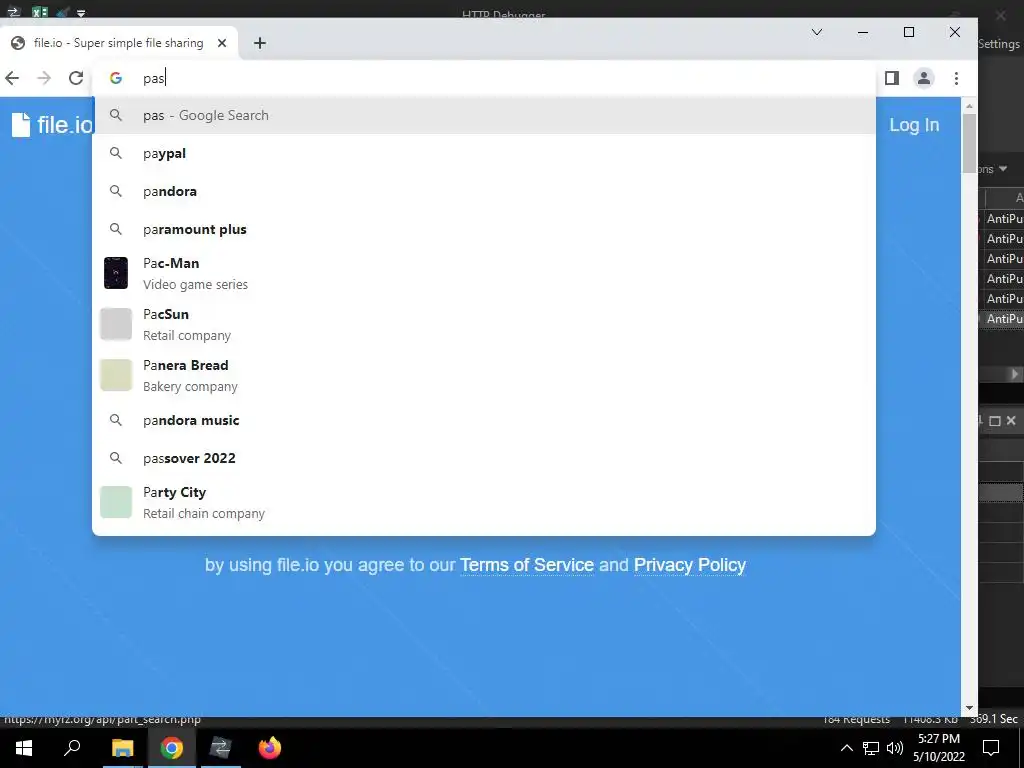The width and height of the screenshot is (1024, 768).
Task: Open the Windows Start menu
Action: 24,748
